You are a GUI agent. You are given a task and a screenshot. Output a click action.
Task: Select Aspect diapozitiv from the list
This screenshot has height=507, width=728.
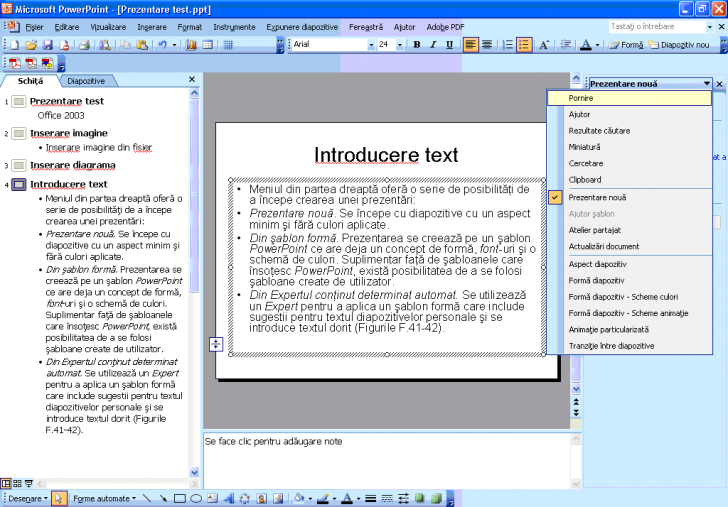tap(630, 264)
